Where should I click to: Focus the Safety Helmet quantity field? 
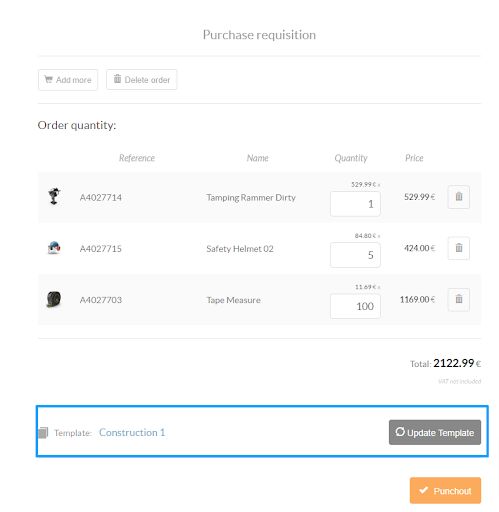tap(355, 255)
